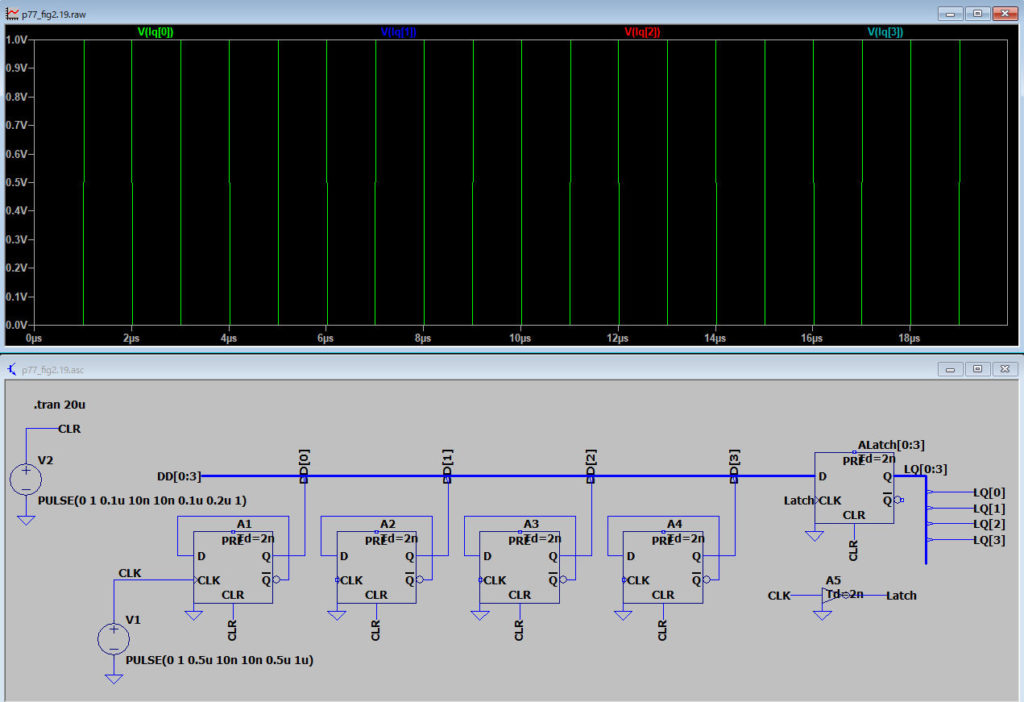Click the LQ[0] output net label
Screen dimensions: 1024x702
point(988,492)
